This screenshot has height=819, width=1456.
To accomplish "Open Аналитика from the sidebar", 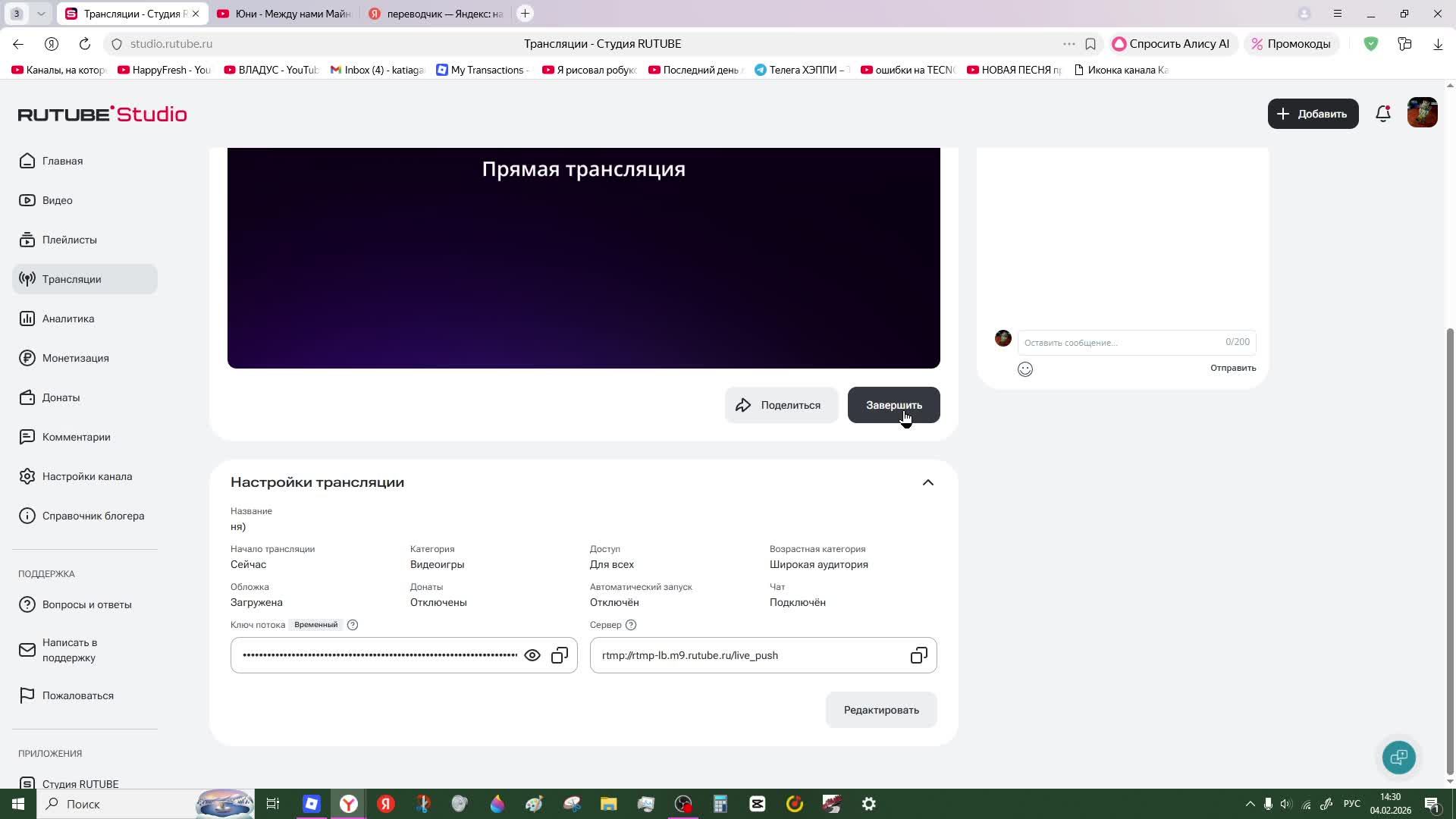I will coord(68,318).
